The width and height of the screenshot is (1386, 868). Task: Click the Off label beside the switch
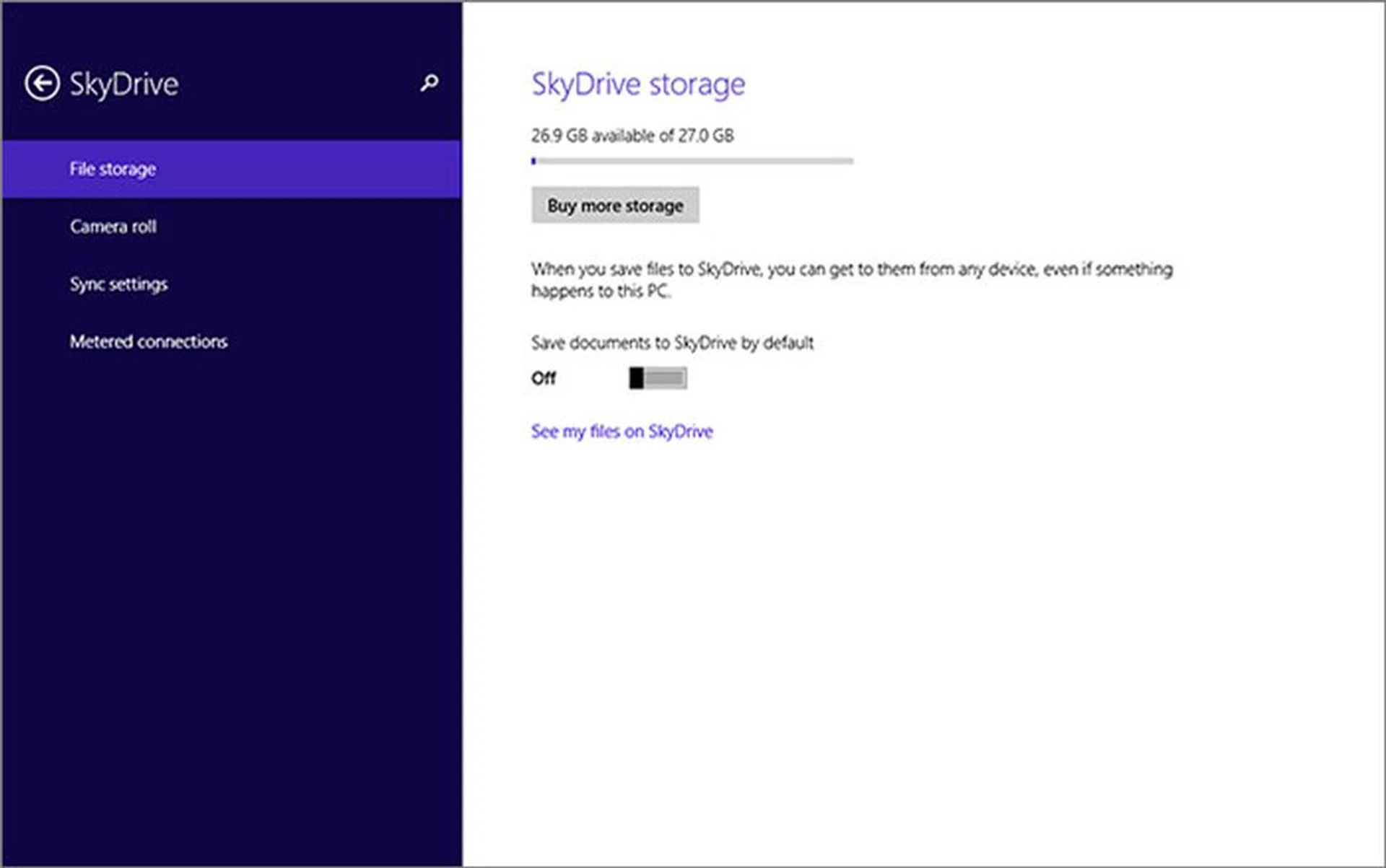click(x=544, y=378)
